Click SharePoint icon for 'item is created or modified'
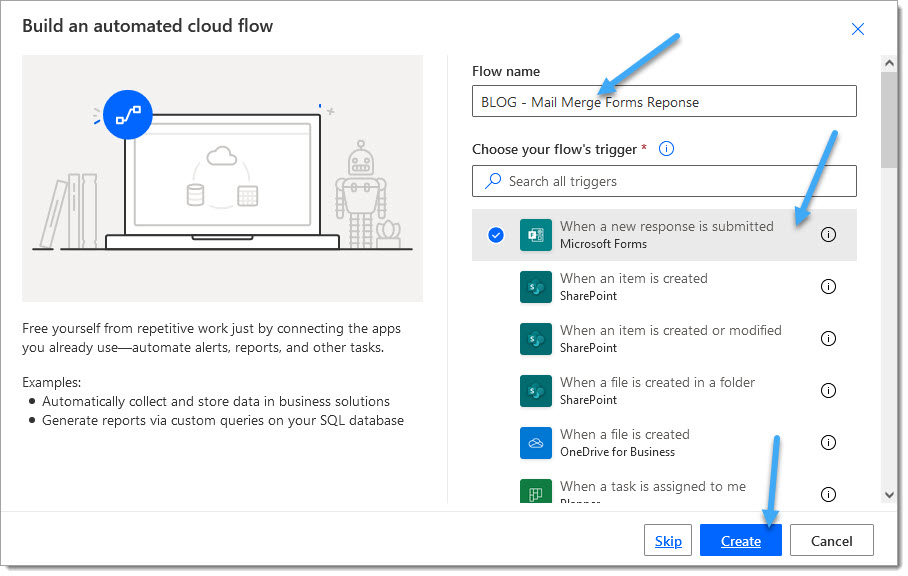This screenshot has height=576, width=908. click(535, 339)
